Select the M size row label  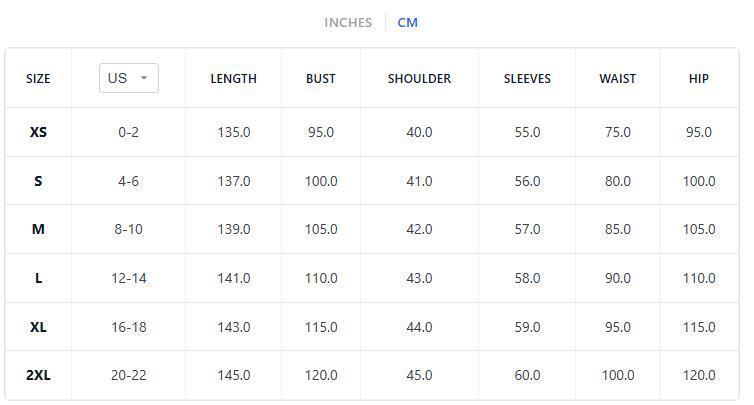tap(38, 229)
